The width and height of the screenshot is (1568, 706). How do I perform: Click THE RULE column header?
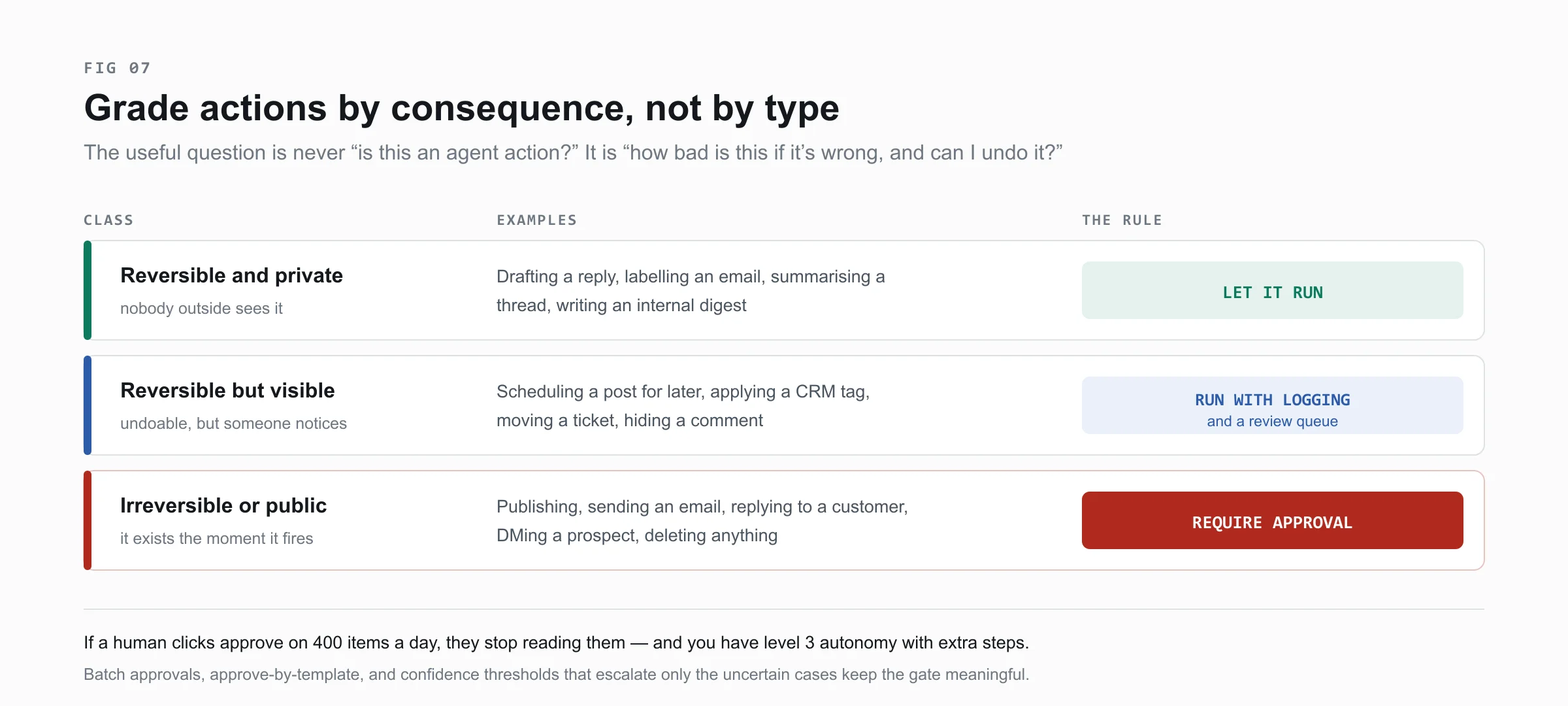tap(1122, 220)
